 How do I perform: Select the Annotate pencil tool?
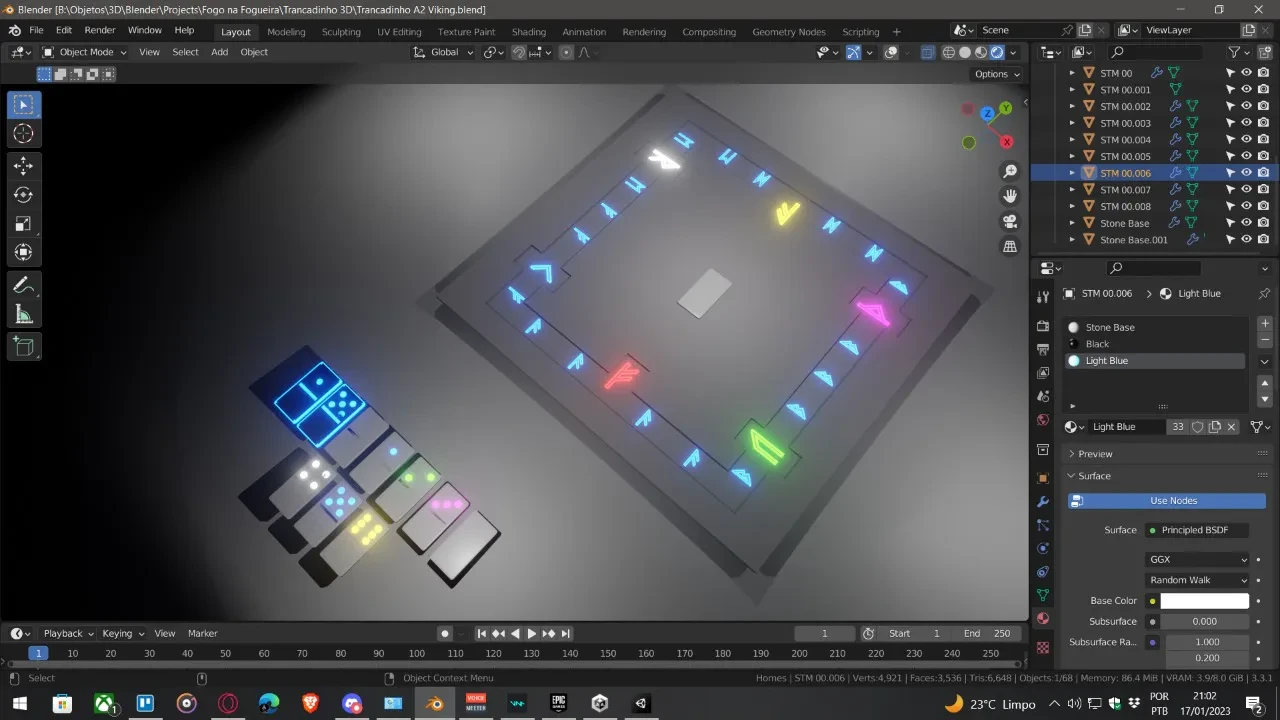tap(24, 286)
